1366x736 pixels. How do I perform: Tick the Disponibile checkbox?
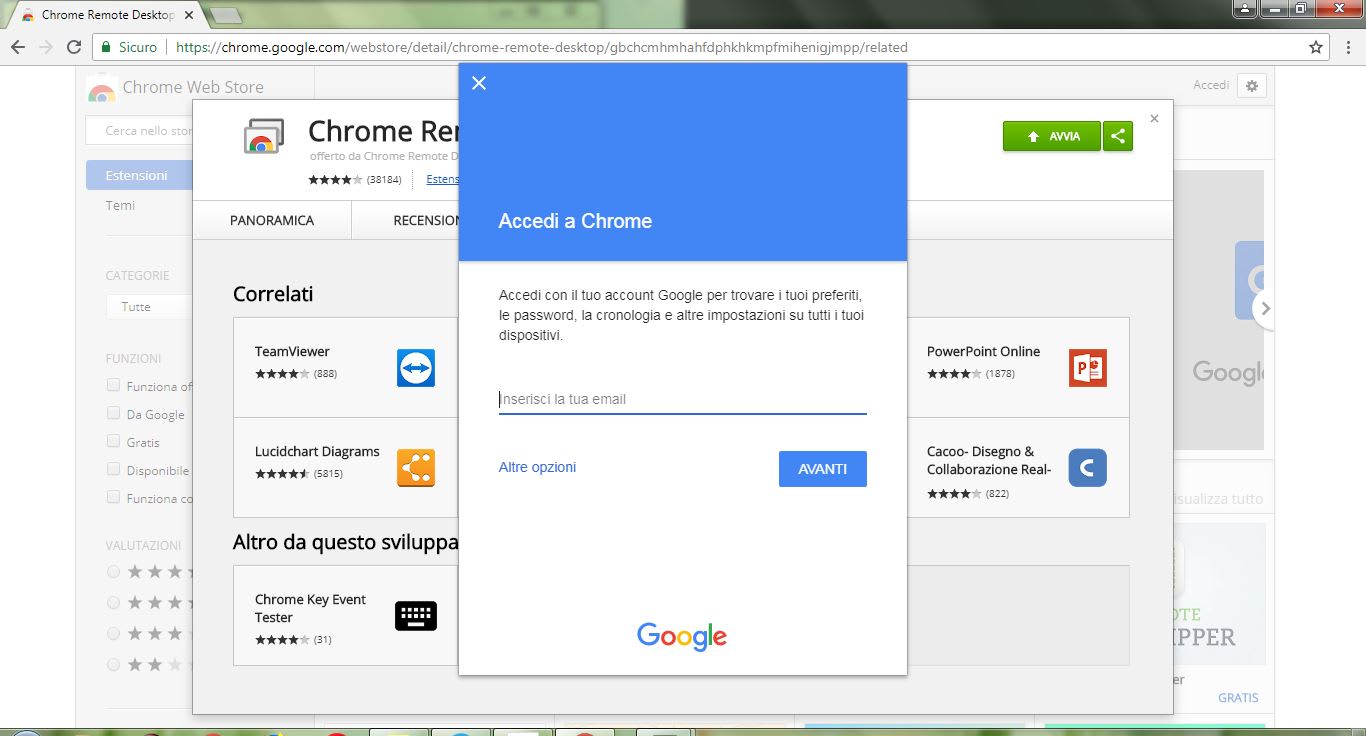click(113, 469)
